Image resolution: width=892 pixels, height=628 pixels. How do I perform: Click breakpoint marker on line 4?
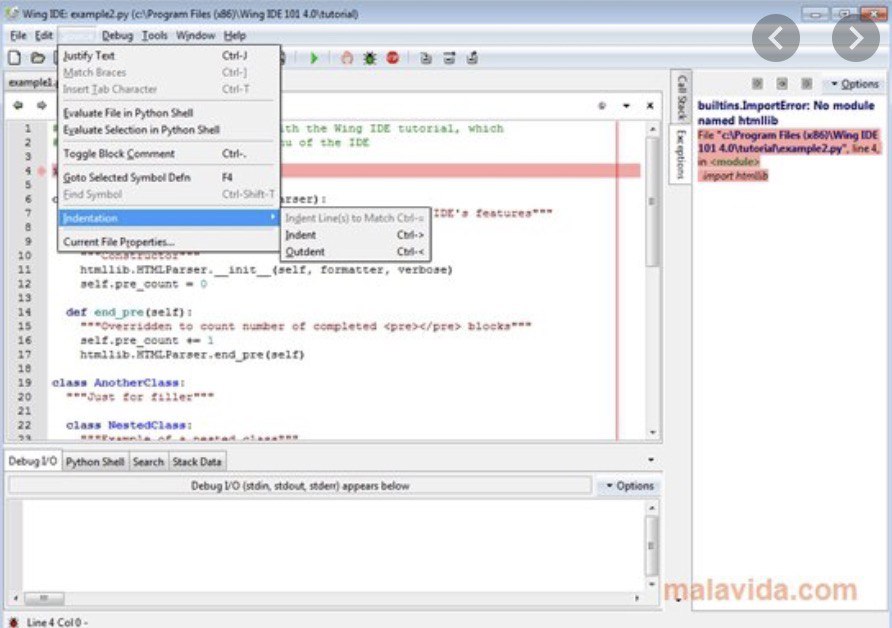tap(41, 171)
